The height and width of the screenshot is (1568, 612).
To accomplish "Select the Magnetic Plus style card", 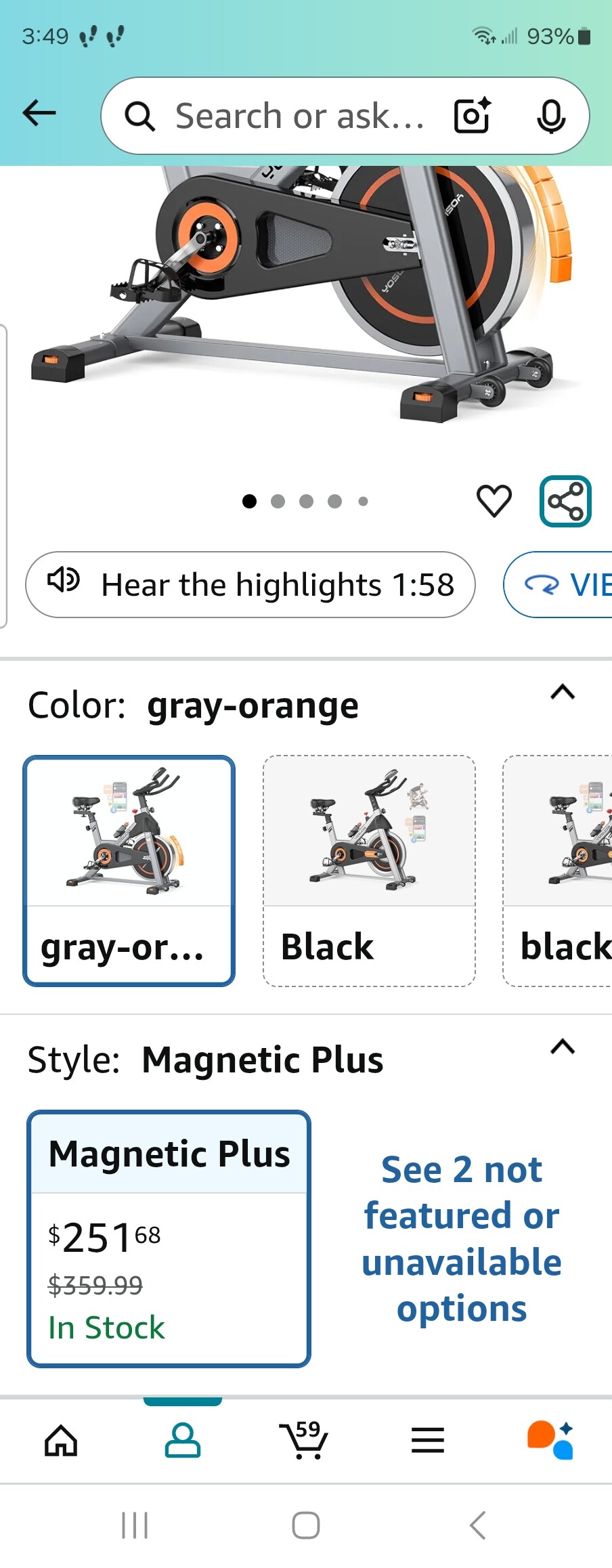I will (x=169, y=1239).
